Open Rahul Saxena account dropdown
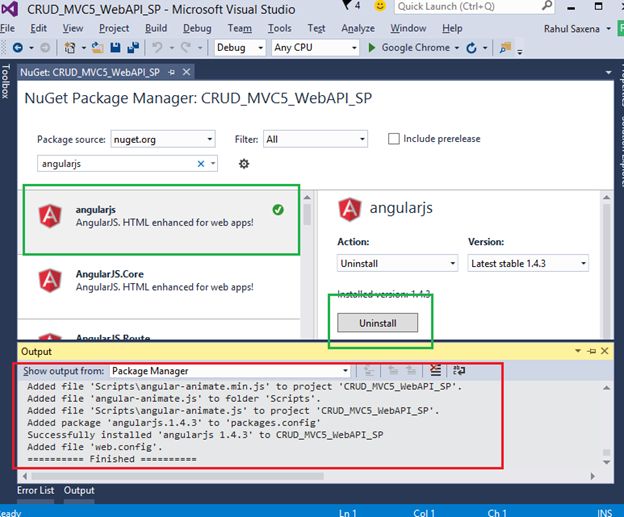This screenshot has height=517, width=624. 577,29
